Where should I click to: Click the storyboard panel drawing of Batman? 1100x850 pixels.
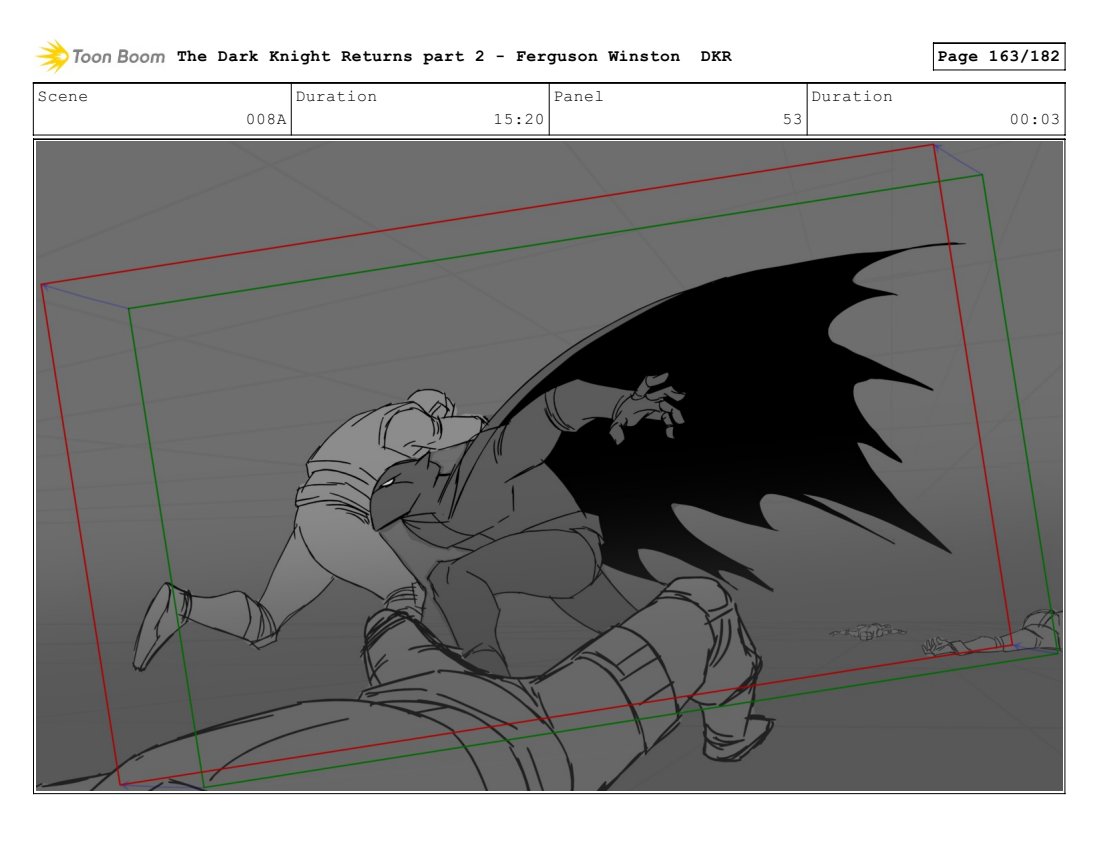click(x=549, y=466)
